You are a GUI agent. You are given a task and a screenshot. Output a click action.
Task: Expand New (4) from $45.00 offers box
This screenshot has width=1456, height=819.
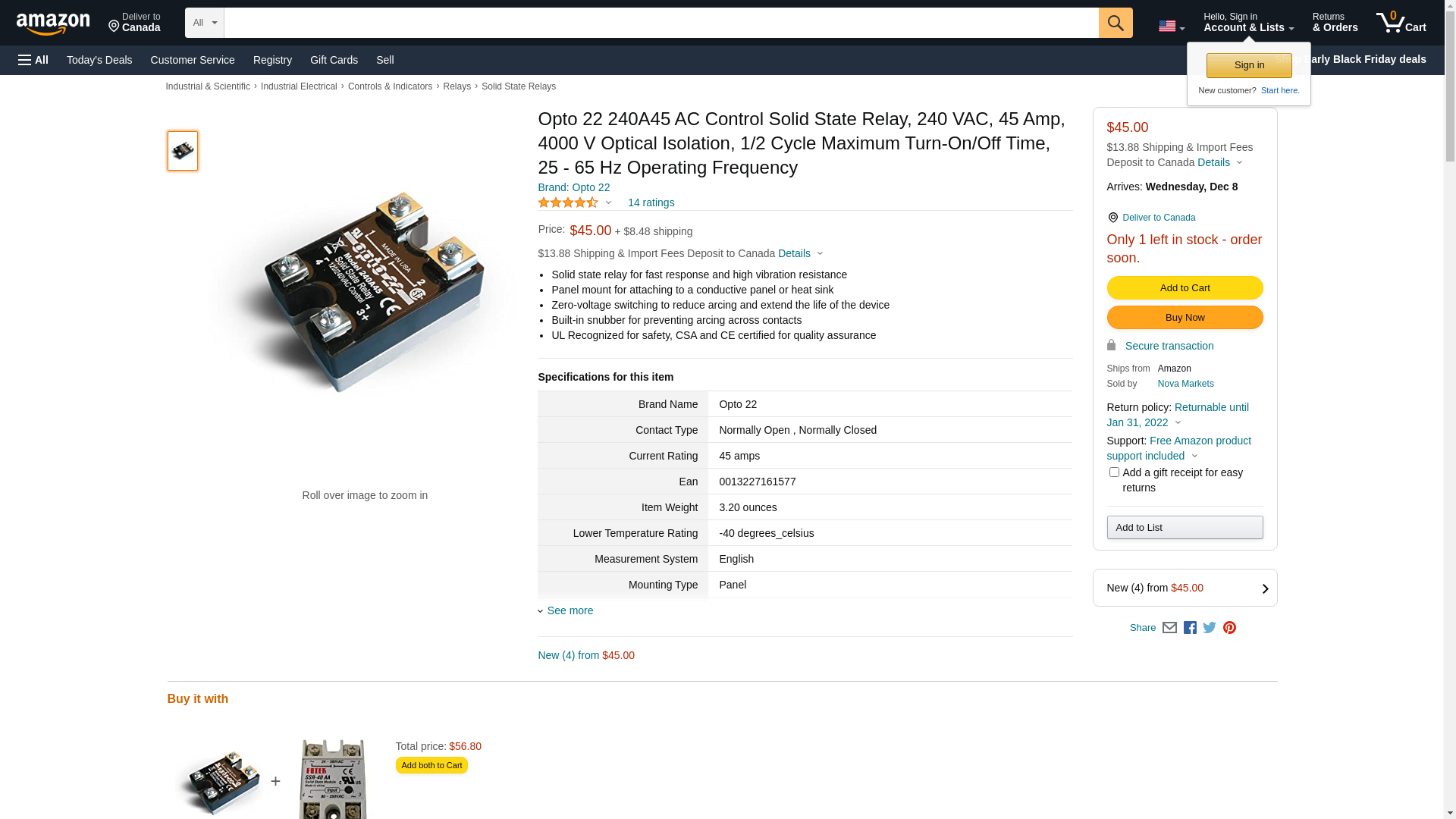[x=1185, y=588]
